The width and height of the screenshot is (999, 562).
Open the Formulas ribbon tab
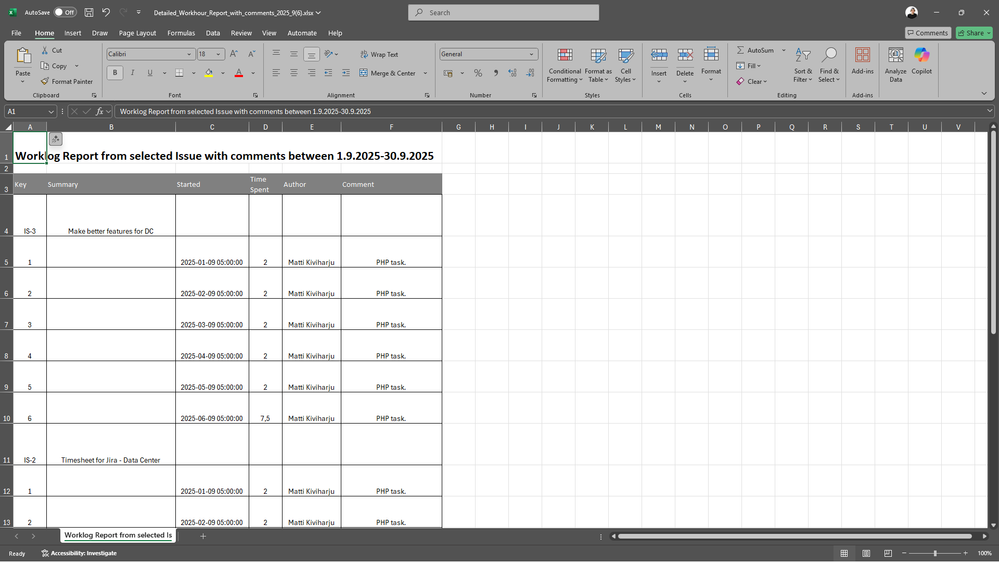click(x=181, y=33)
